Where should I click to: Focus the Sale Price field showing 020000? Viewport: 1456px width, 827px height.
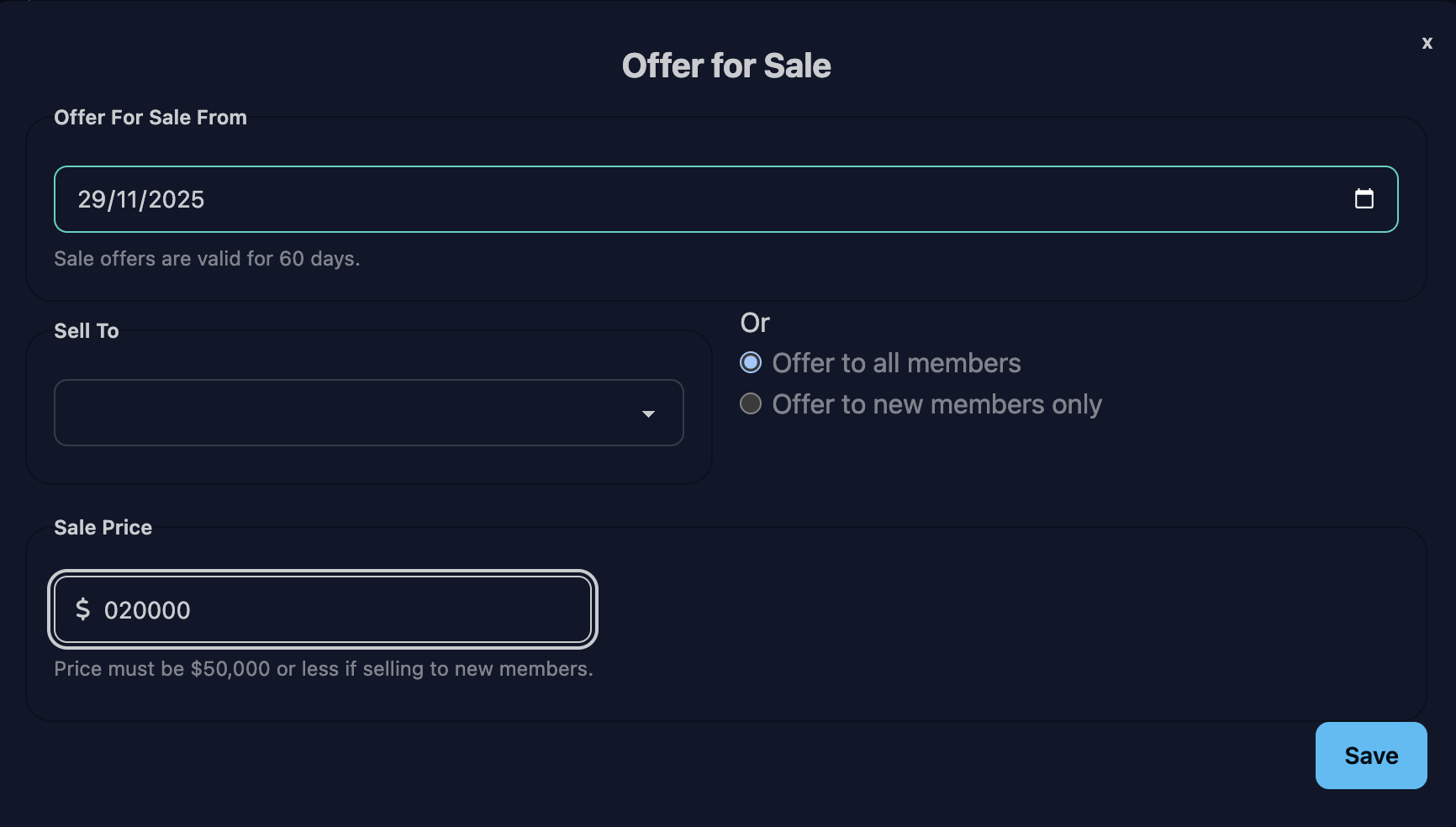tap(336, 609)
